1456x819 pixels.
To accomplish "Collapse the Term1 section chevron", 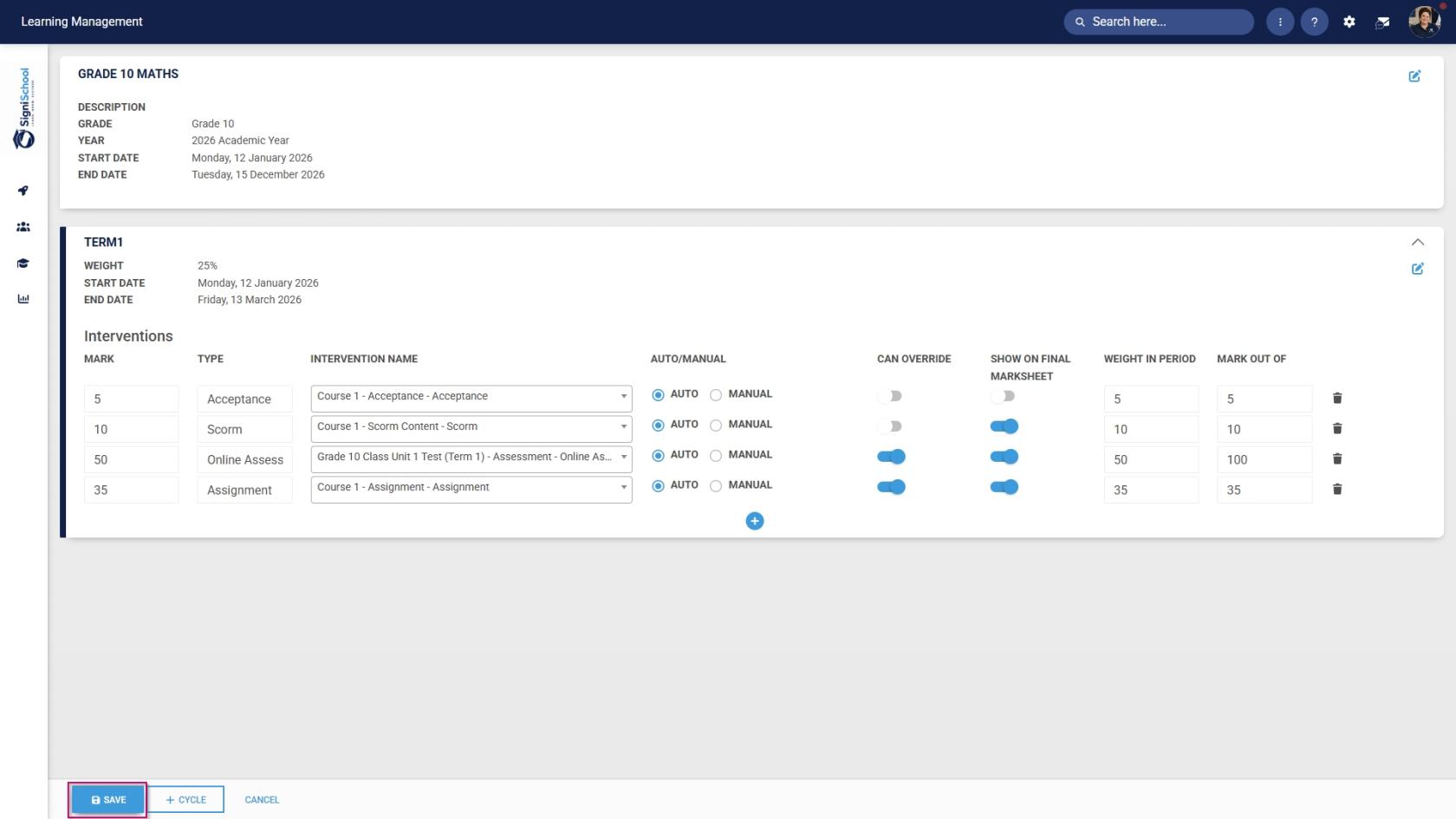I will tap(1418, 242).
